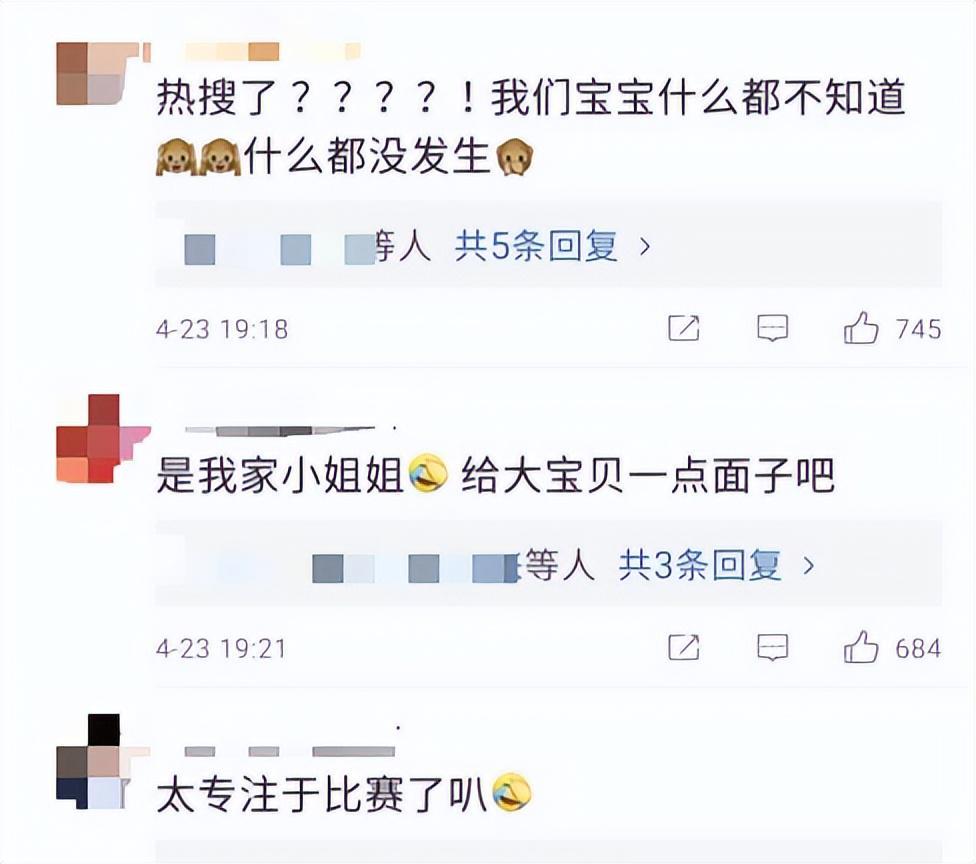Viewport: 976px width, 864px height.
Task: Like the comment with 684 likes
Action: point(861,647)
